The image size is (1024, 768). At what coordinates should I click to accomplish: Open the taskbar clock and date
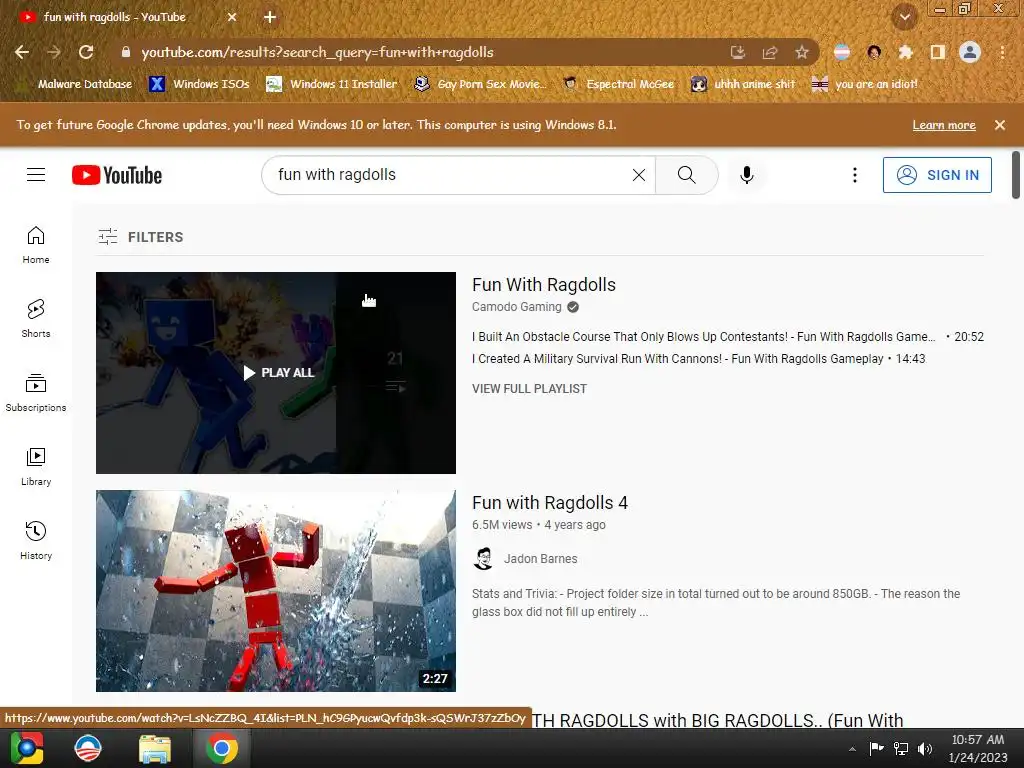(978, 748)
